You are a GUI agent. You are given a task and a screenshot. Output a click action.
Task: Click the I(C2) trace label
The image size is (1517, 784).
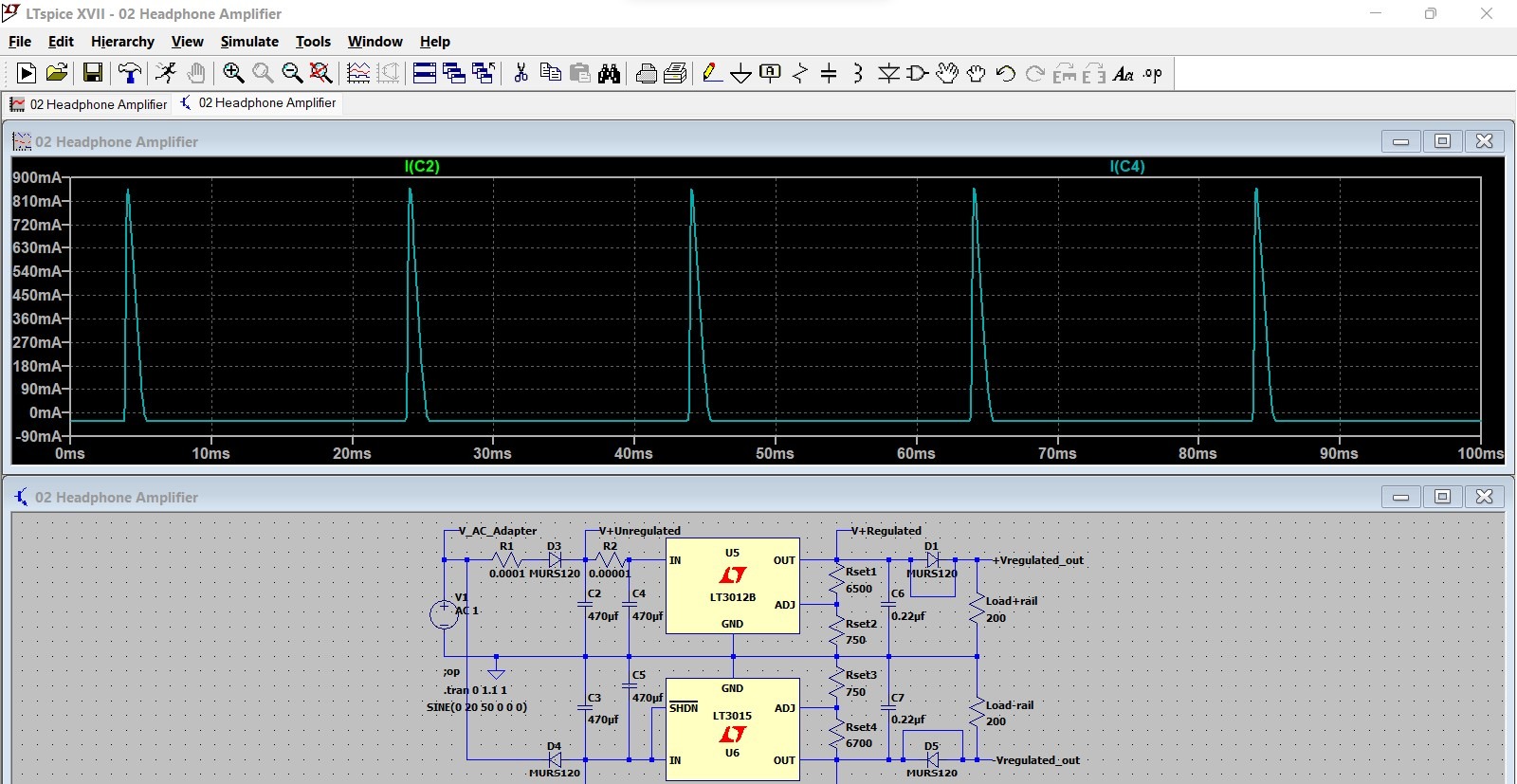tap(422, 166)
